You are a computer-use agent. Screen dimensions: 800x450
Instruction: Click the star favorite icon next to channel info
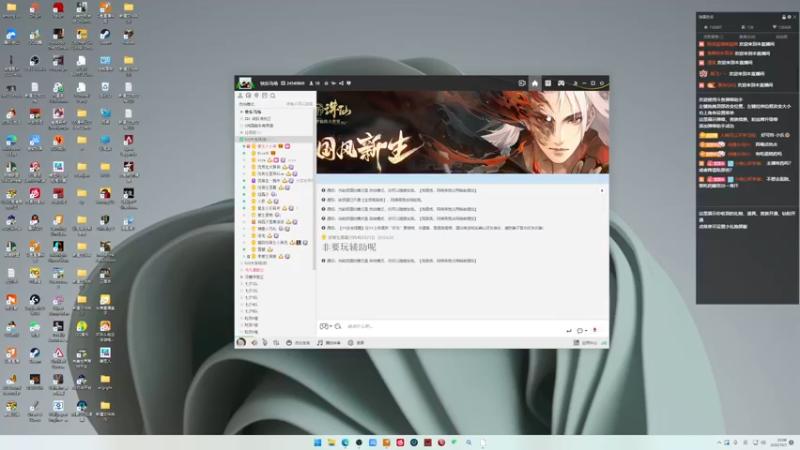(x=327, y=83)
